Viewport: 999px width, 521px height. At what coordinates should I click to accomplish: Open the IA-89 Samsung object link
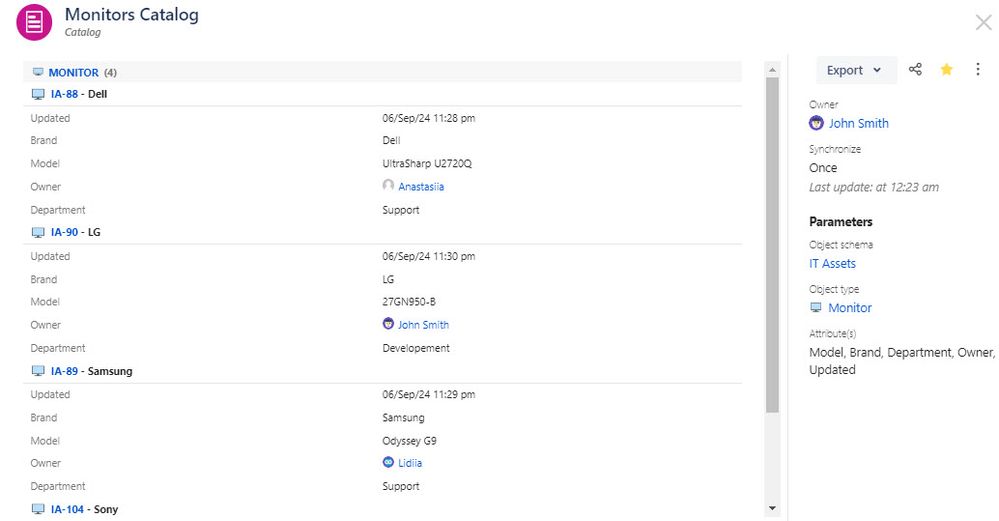click(64, 371)
